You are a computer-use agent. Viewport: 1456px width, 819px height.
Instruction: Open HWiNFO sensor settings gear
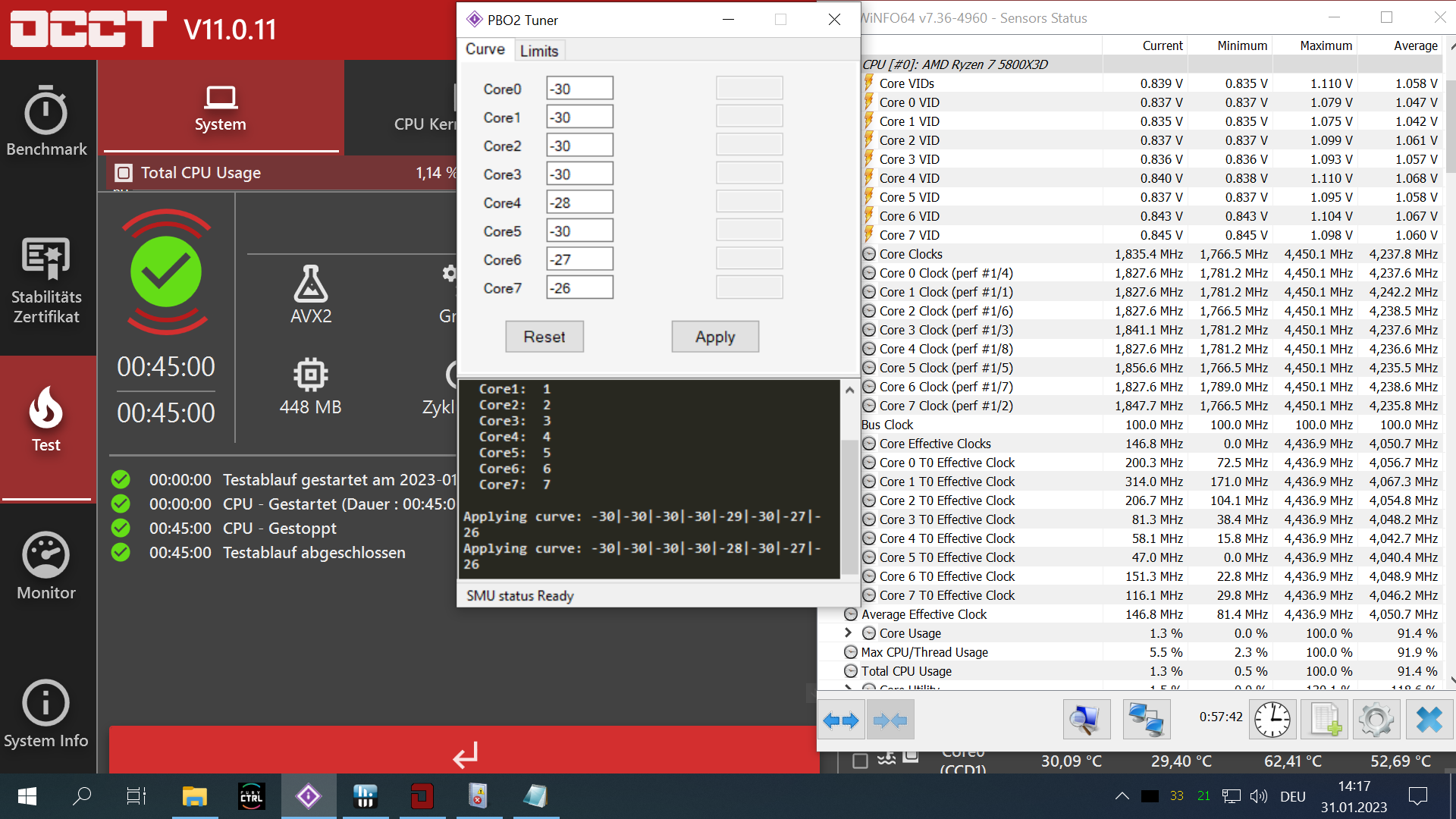point(1376,719)
